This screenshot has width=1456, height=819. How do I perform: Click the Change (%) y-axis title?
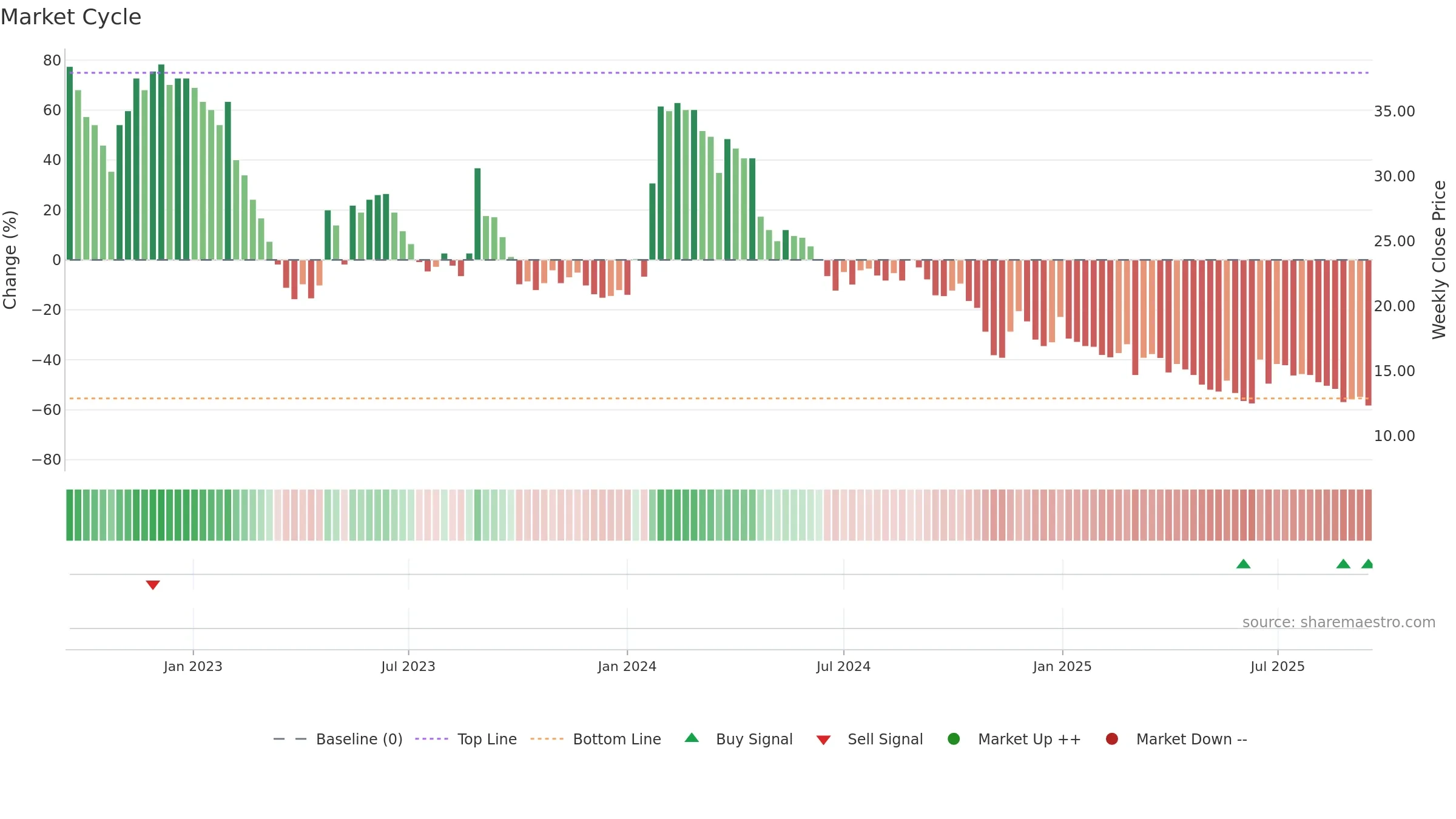point(10,260)
